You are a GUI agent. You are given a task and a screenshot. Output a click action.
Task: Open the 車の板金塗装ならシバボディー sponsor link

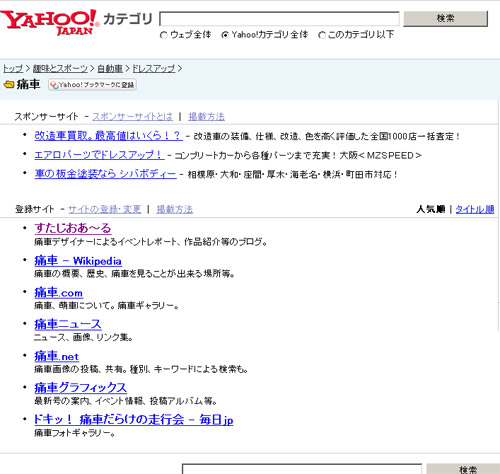pos(105,174)
